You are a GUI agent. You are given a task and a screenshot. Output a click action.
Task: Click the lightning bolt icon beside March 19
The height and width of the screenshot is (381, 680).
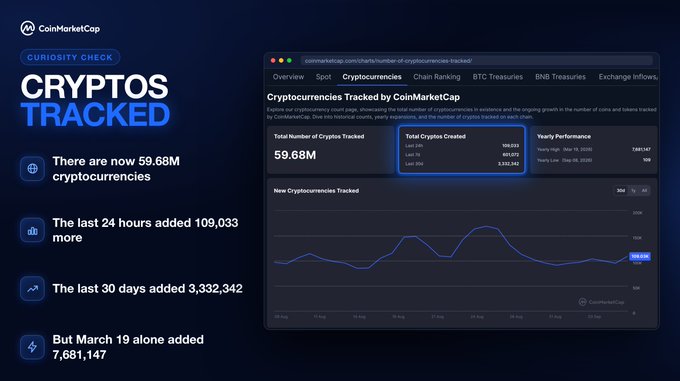[32, 347]
